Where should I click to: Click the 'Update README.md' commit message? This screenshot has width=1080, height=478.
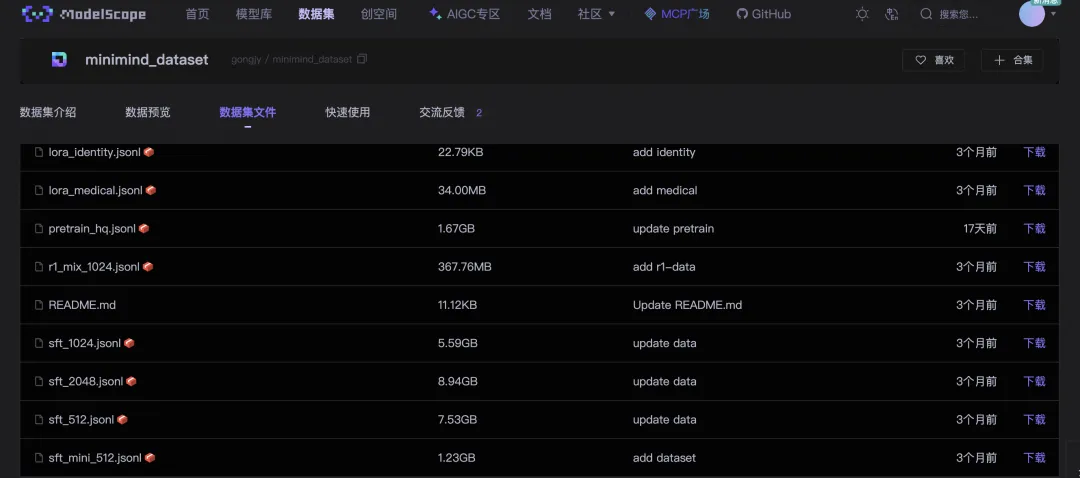point(687,304)
